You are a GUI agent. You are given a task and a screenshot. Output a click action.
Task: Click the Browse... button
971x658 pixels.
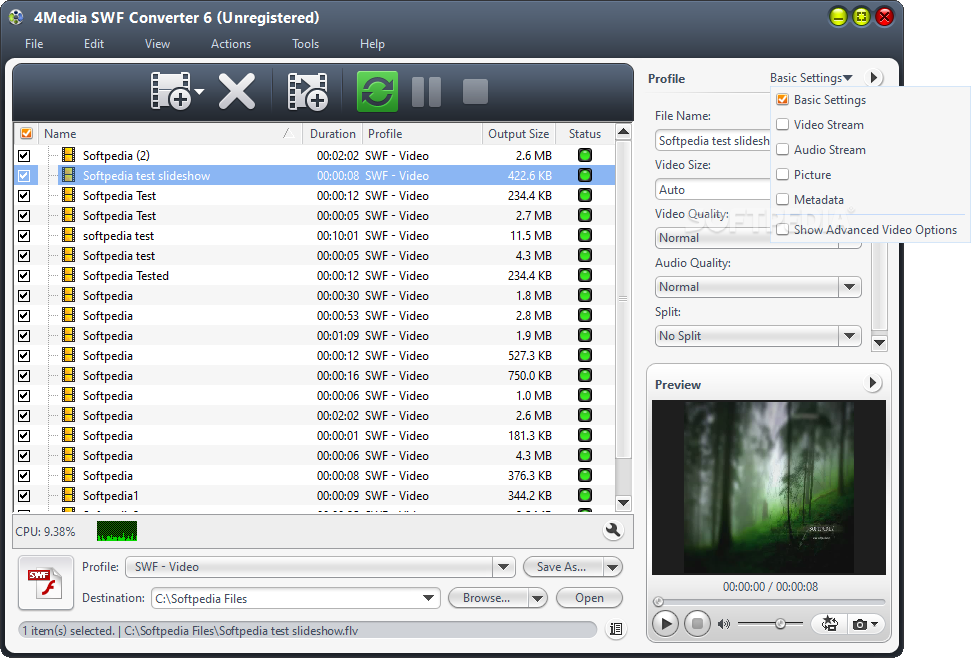488,598
